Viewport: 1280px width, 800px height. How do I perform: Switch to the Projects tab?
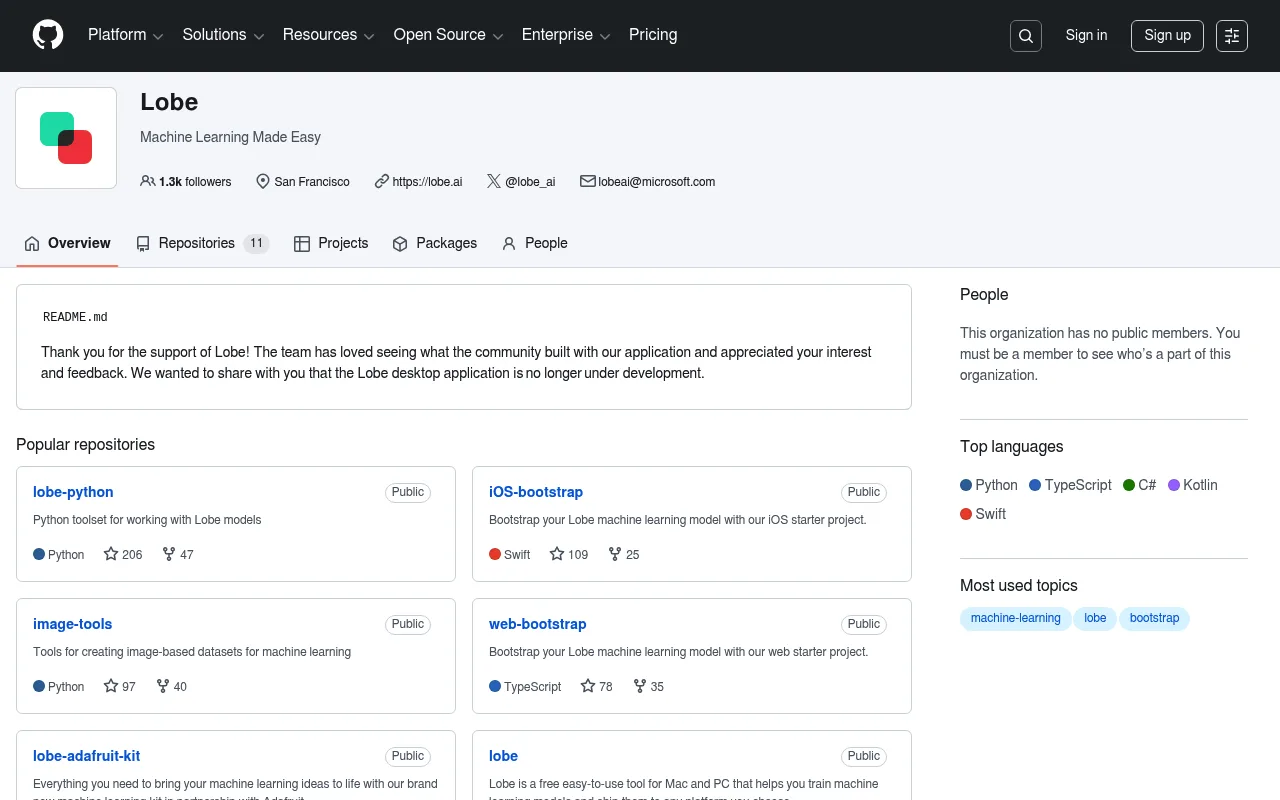point(331,243)
